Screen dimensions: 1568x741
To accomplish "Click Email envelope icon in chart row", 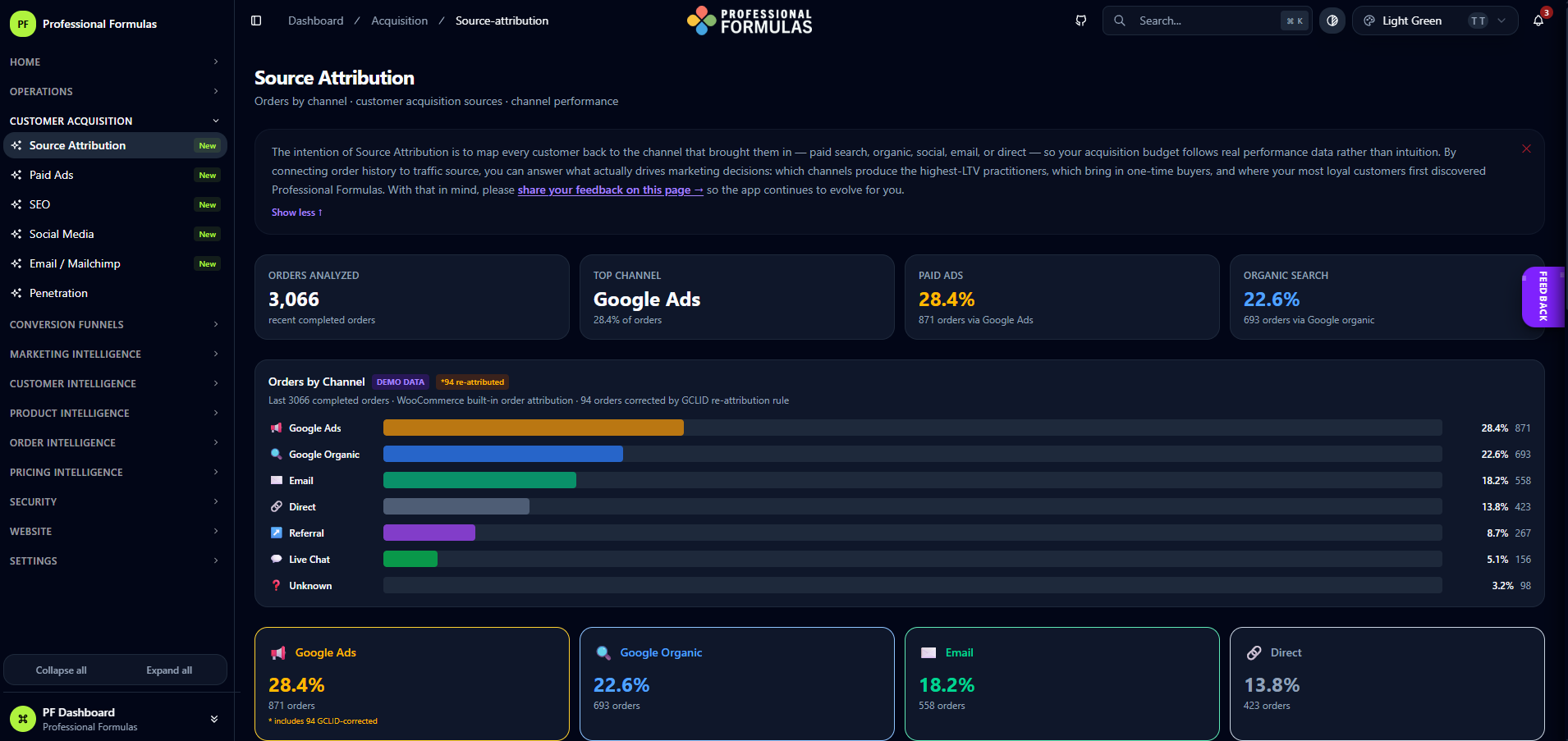I will (277, 481).
